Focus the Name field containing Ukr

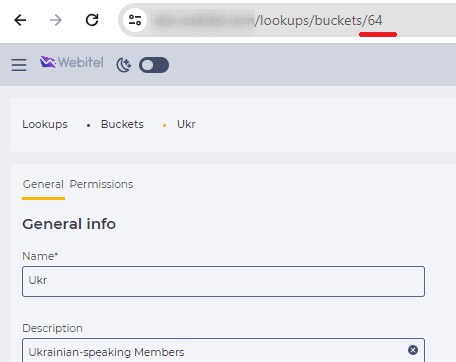click(223, 281)
